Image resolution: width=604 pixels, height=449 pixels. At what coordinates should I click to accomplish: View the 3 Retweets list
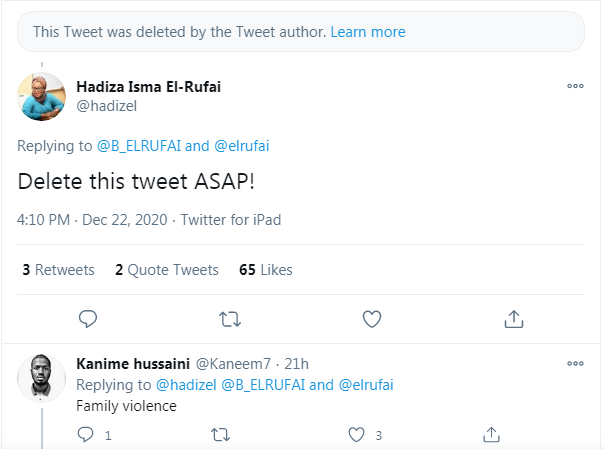(x=58, y=270)
